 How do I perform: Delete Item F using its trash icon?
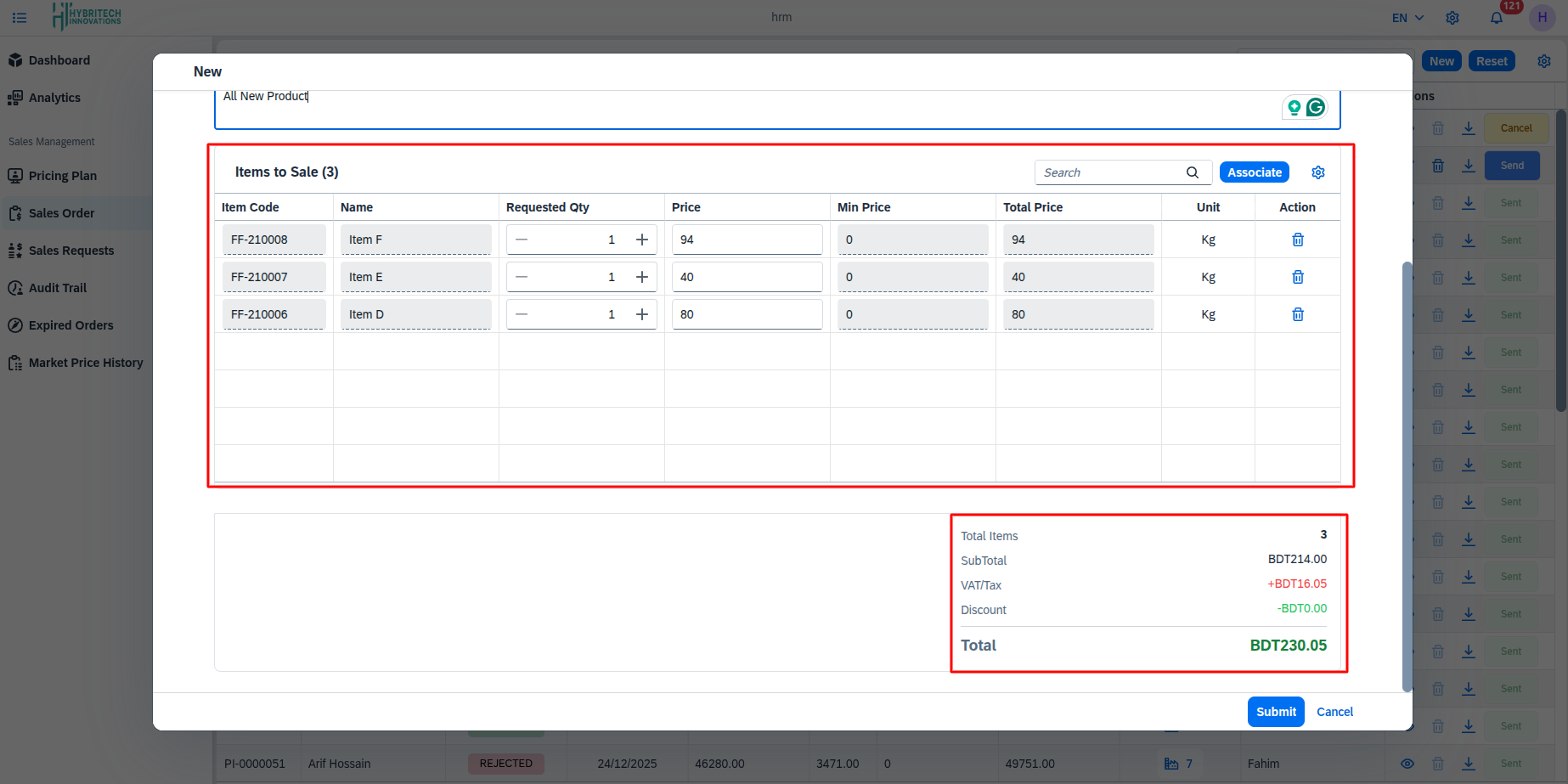click(x=1297, y=239)
